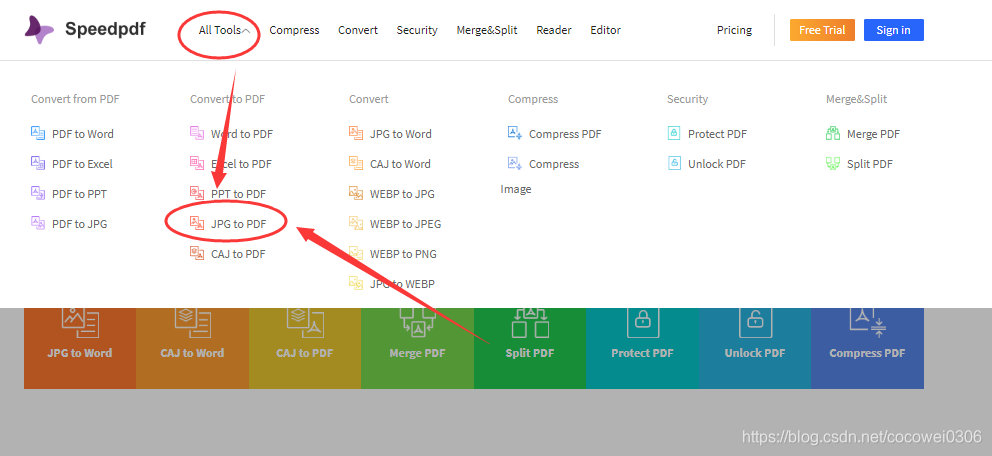Go to the Pricing page
This screenshot has height=456, width=992.
coord(734,30)
